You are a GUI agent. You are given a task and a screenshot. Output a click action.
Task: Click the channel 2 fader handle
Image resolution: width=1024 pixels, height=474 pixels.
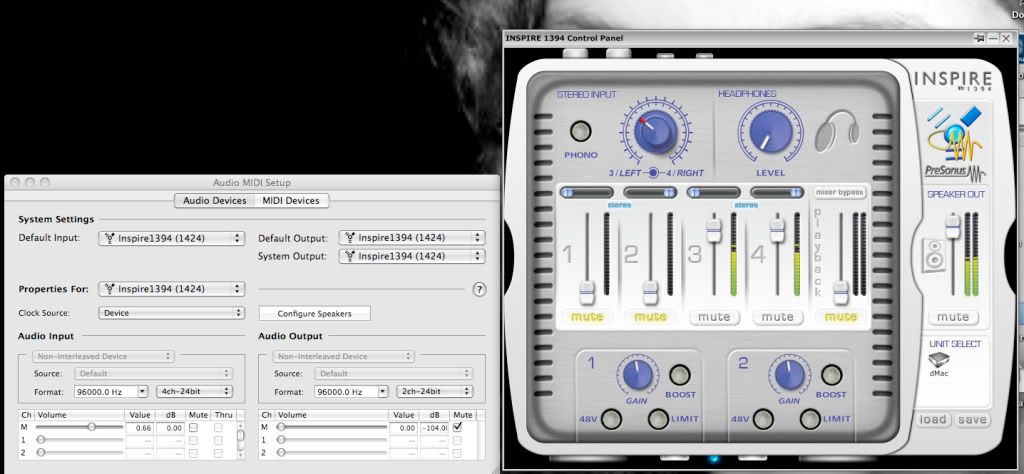[x=650, y=292]
